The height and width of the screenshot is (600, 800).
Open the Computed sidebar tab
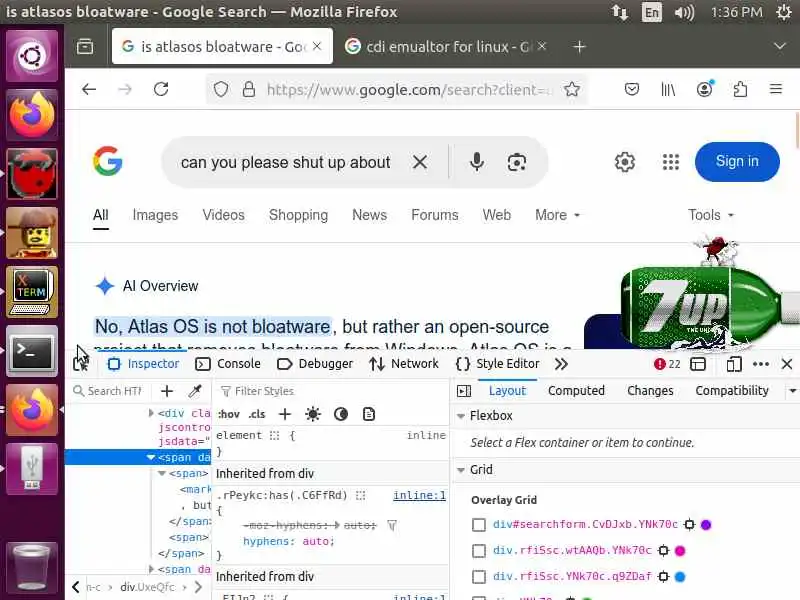point(576,391)
